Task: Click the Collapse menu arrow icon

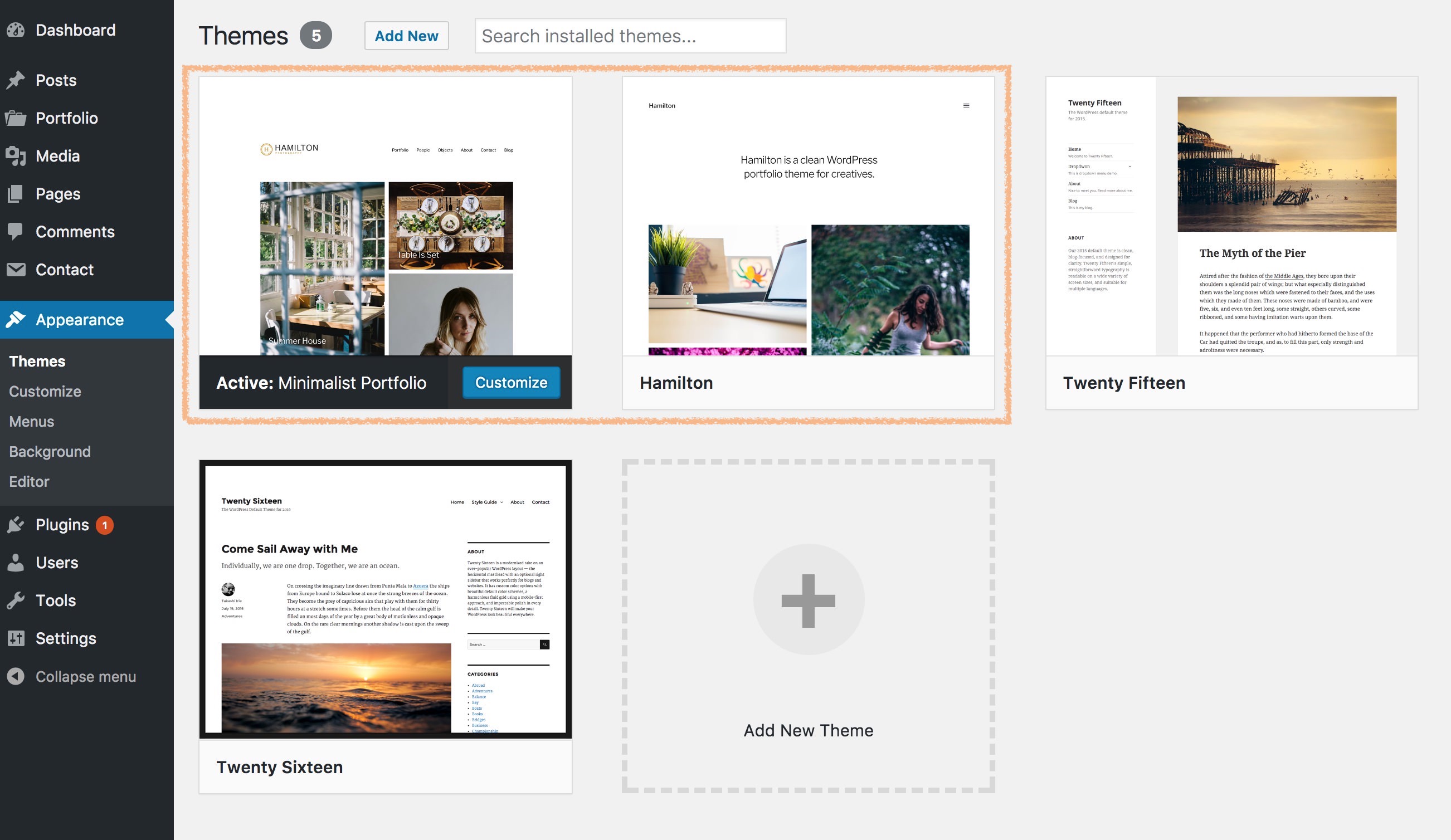Action: click(x=16, y=676)
